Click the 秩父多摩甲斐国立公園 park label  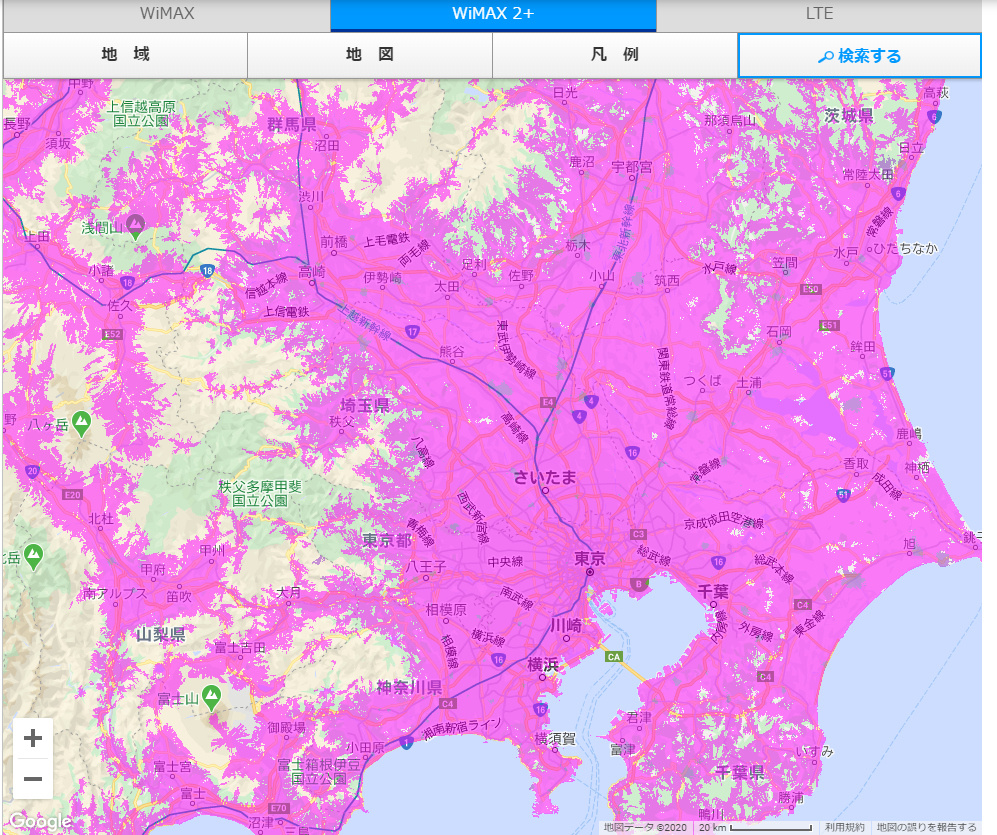[x=260, y=493]
